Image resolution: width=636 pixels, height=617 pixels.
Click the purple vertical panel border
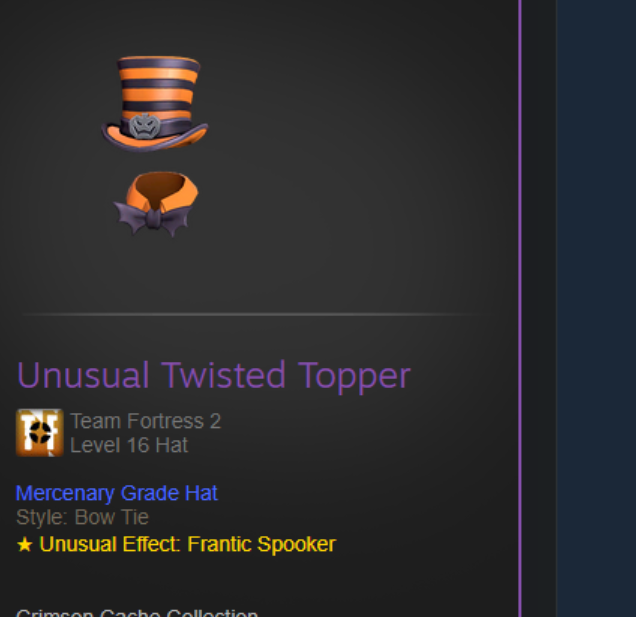tap(520, 308)
